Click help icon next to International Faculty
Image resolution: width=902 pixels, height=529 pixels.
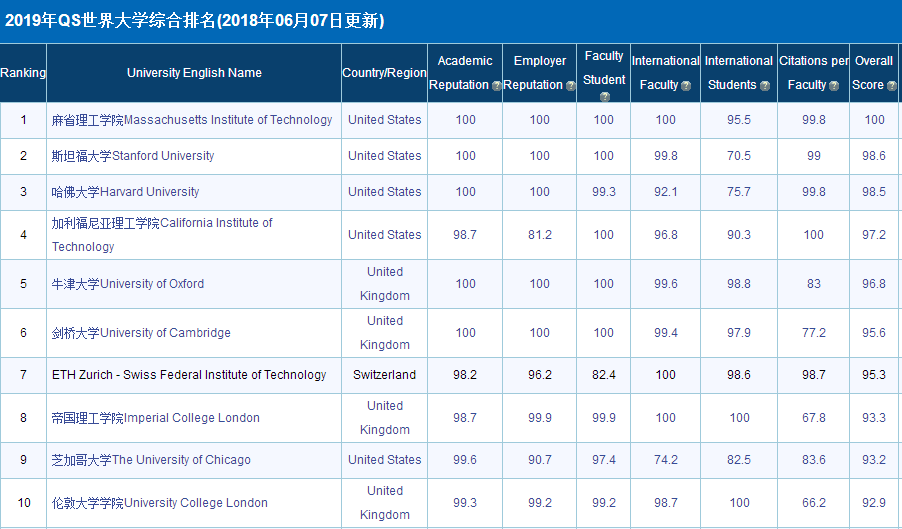(686, 86)
